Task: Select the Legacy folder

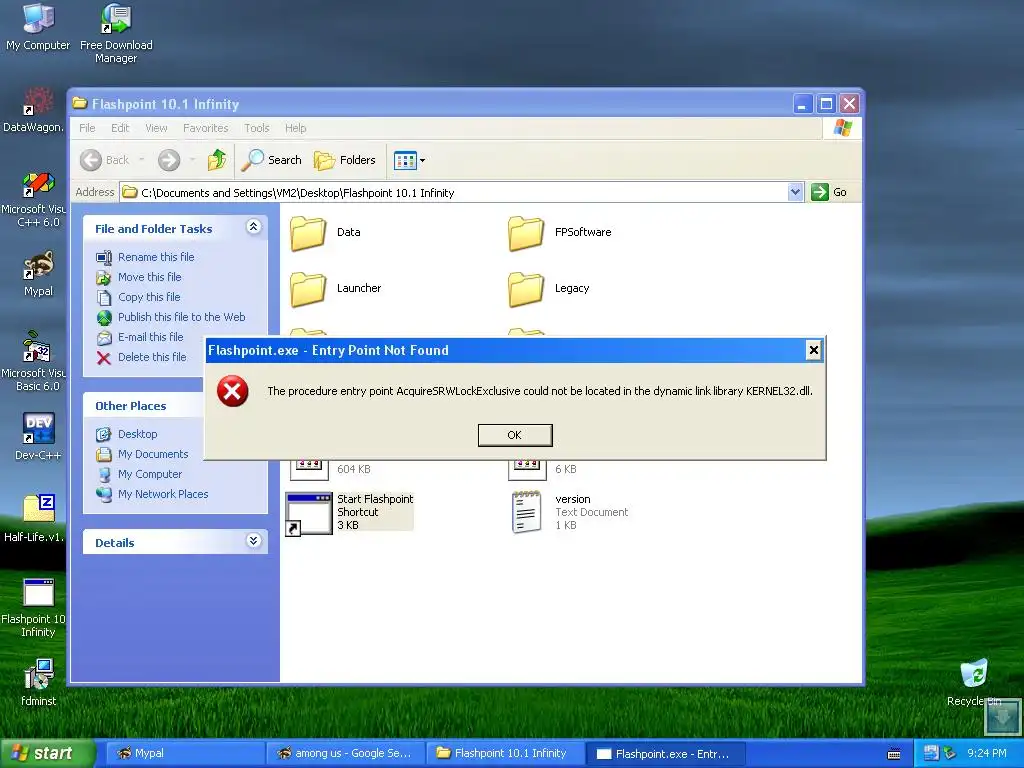Action: [549, 289]
